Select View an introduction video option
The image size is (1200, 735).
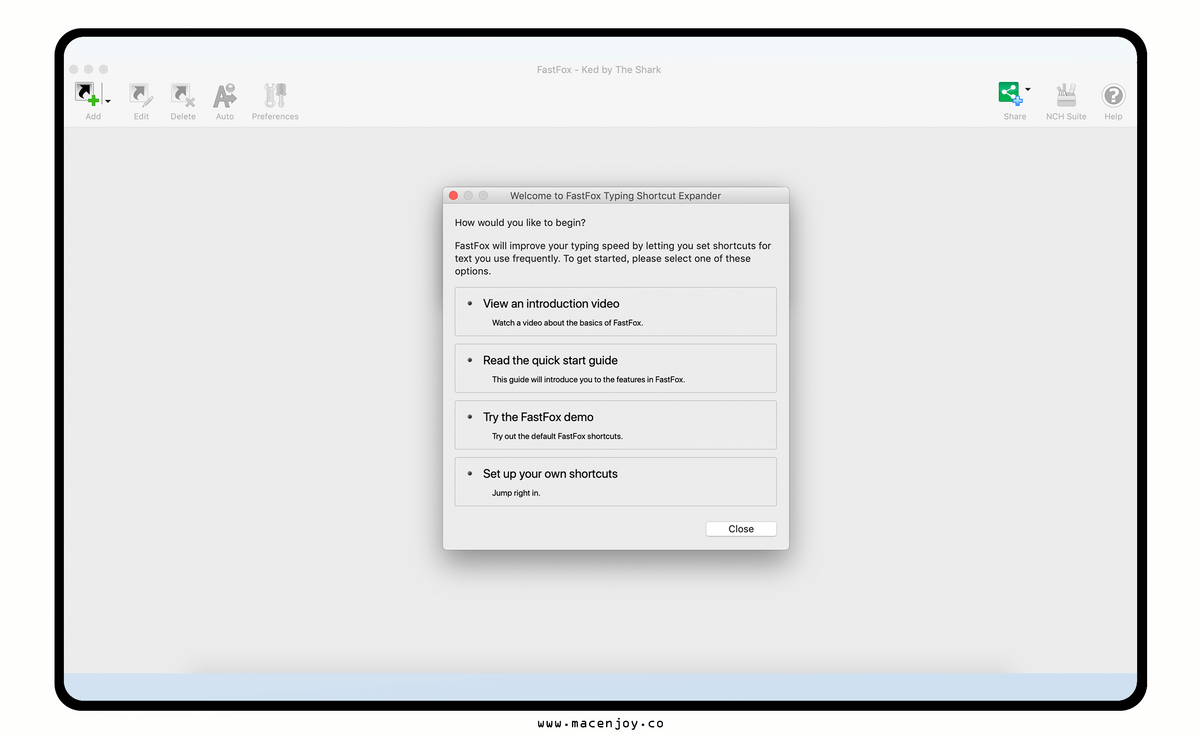point(615,312)
